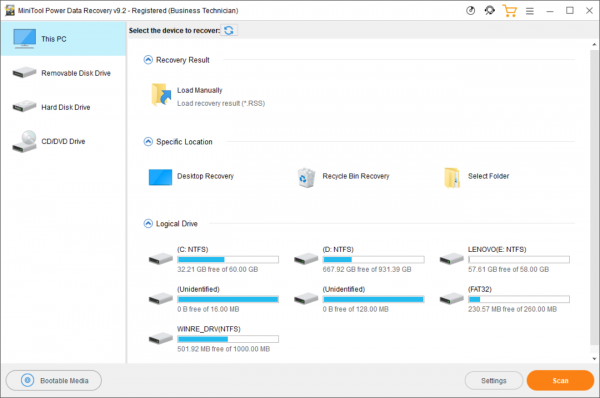Click 'Load recovery result (*.RSS)' text
Image resolution: width=600 pixels, height=398 pixels.
[221, 103]
